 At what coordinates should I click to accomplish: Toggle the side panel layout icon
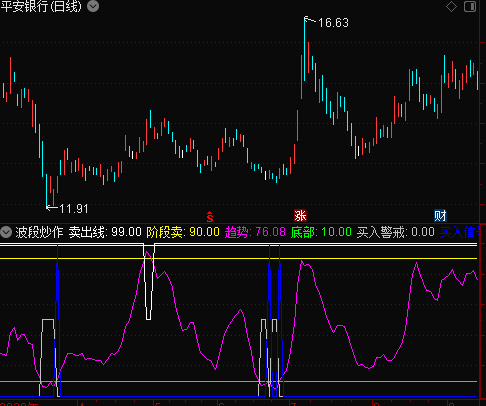pyautogui.click(x=470, y=7)
